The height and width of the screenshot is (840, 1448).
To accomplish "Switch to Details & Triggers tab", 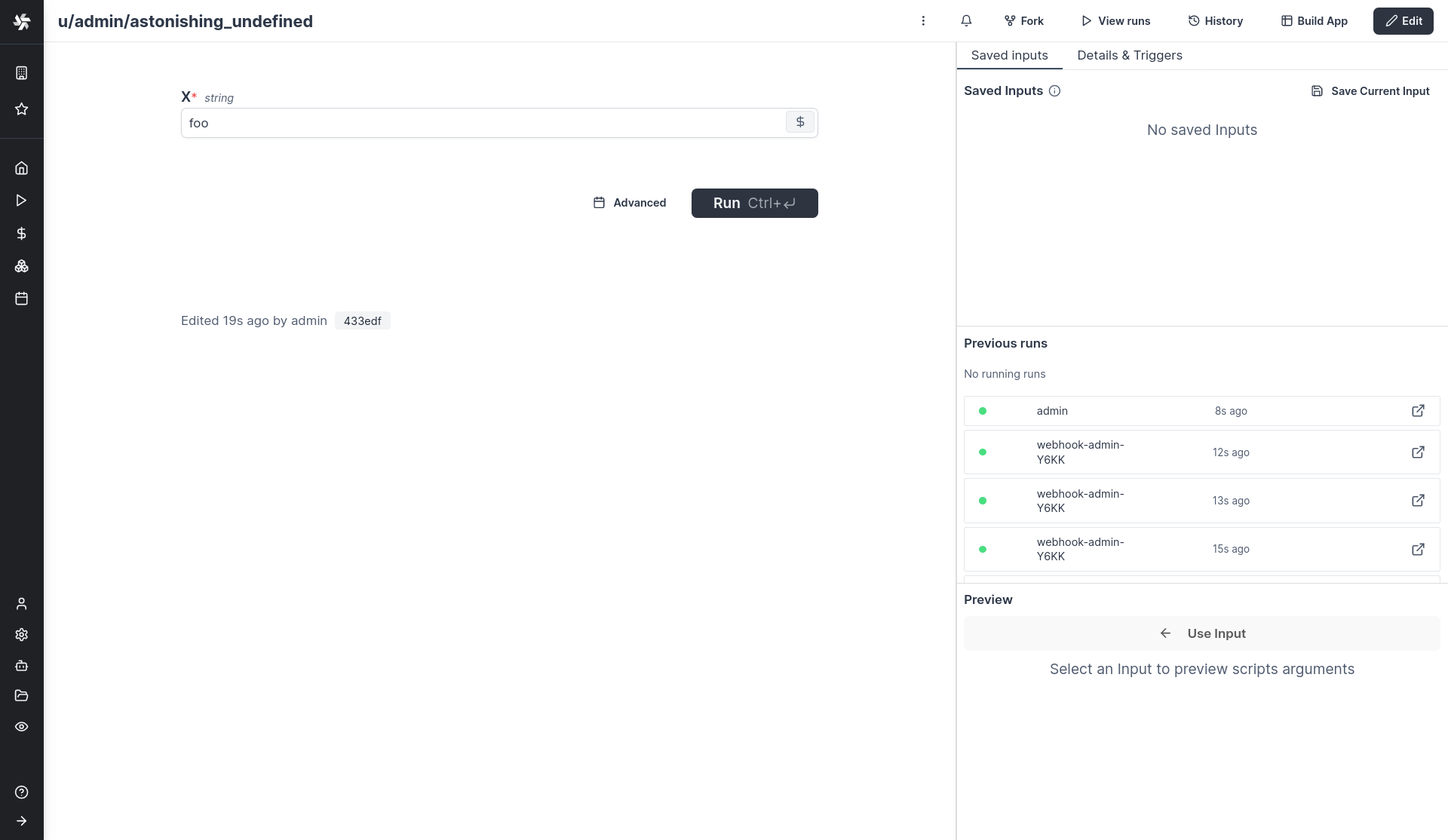I will pos(1129,56).
